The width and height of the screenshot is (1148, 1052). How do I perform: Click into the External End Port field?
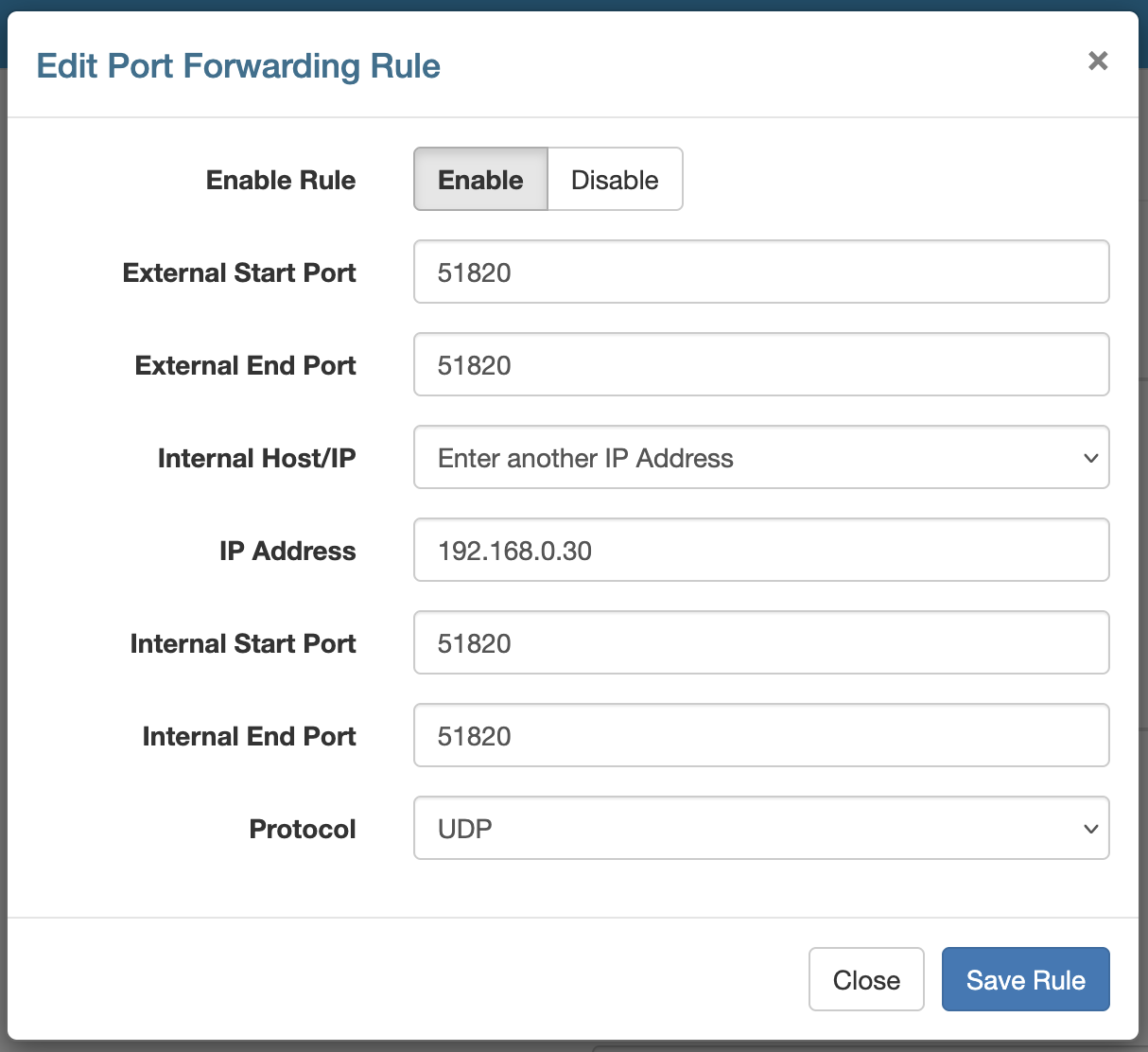pyautogui.click(x=760, y=365)
